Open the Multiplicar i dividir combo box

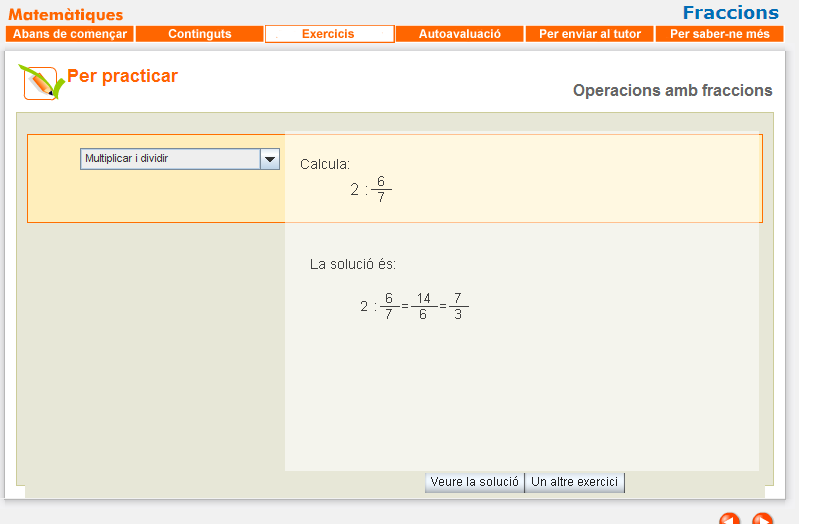pos(170,159)
